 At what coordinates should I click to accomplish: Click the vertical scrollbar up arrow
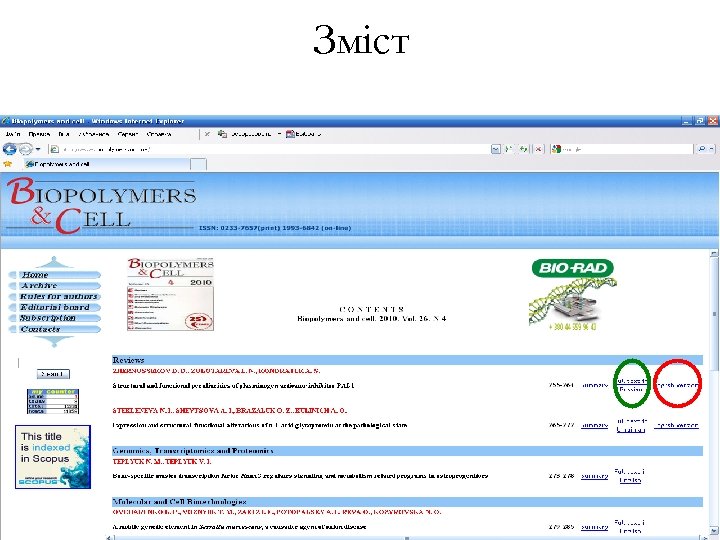tap(714, 253)
